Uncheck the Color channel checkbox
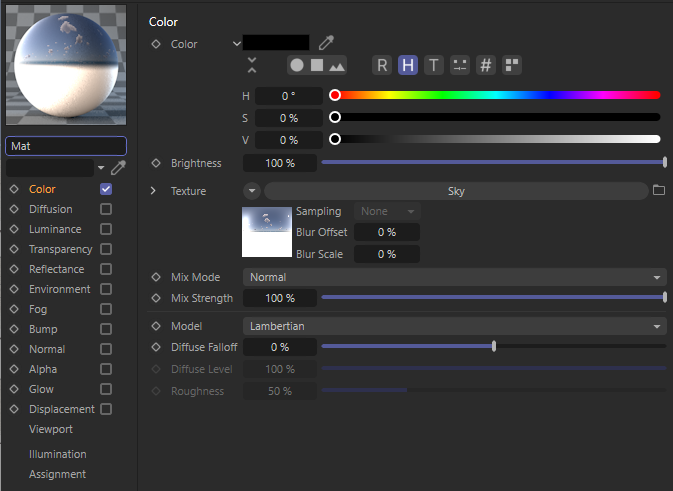This screenshot has height=491, width=673. [106, 189]
